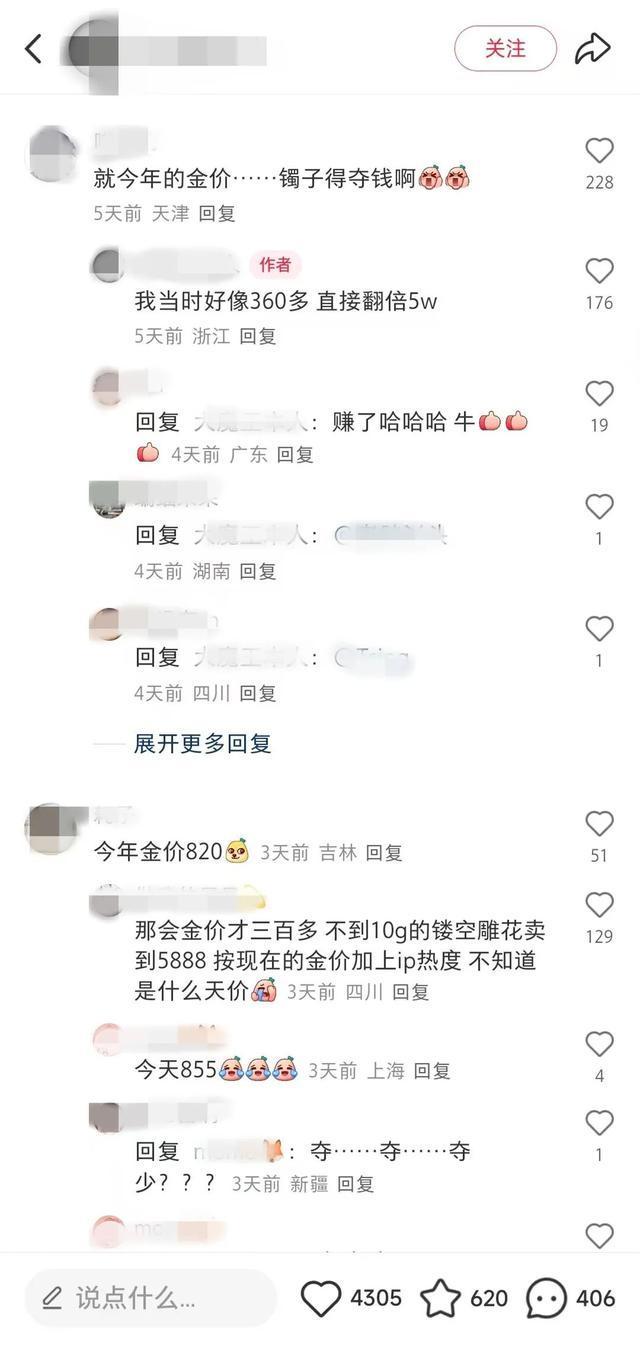Like the comment with 228 likes

(599, 151)
